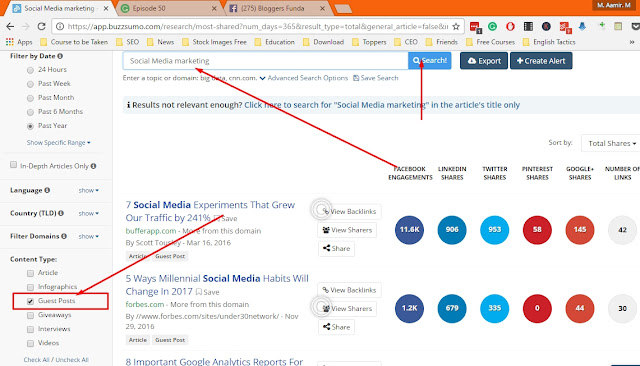Click the info icon beside Filter by Date
This screenshot has width=640, height=366.
tap(60, 56)
